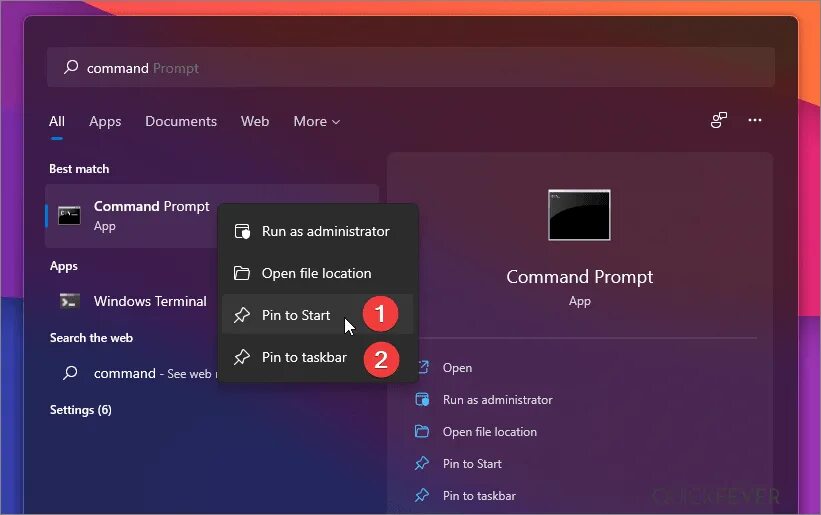This screenshot has width=821, height=515.
Task: Switch to the Apps tab
Action: (x=105, y=121)
